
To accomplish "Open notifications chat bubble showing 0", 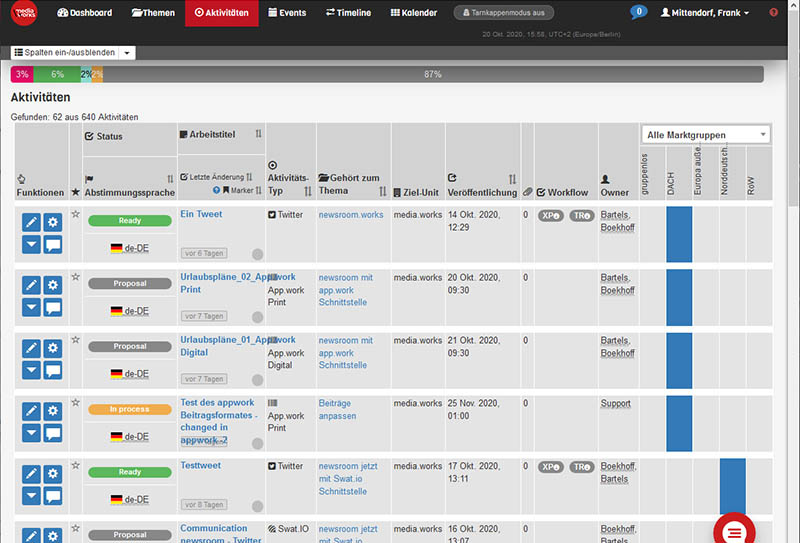I will (x=638, y=12).
